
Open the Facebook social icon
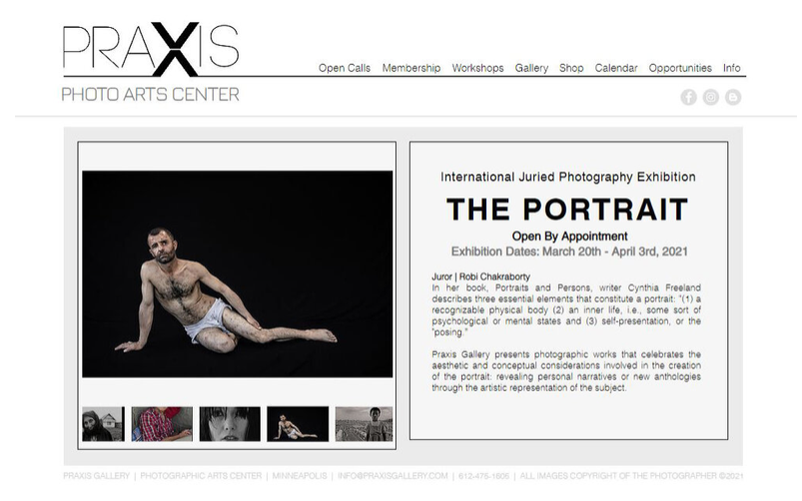coord(688,97)
